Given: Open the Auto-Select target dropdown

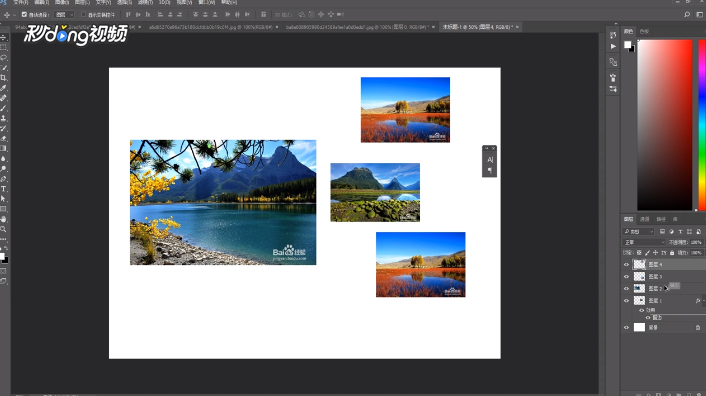Looking at the screenshot, I should click(64, 14).
